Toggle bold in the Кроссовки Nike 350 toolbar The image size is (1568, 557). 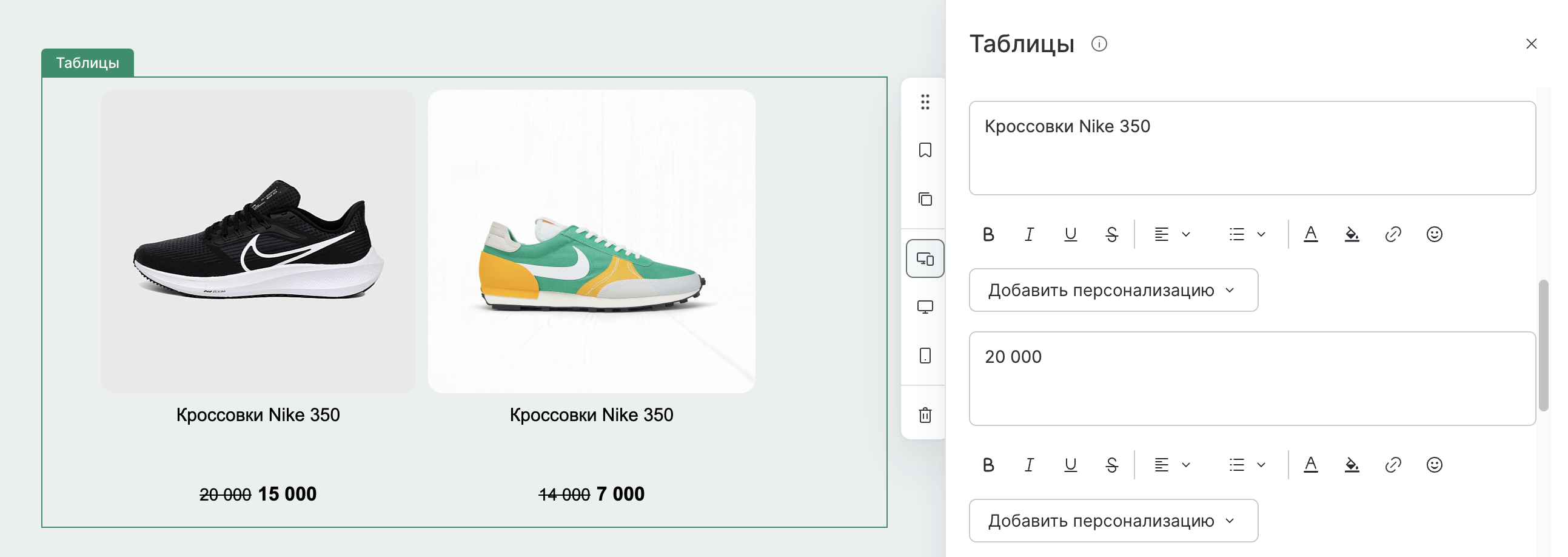tap(988, 235)
